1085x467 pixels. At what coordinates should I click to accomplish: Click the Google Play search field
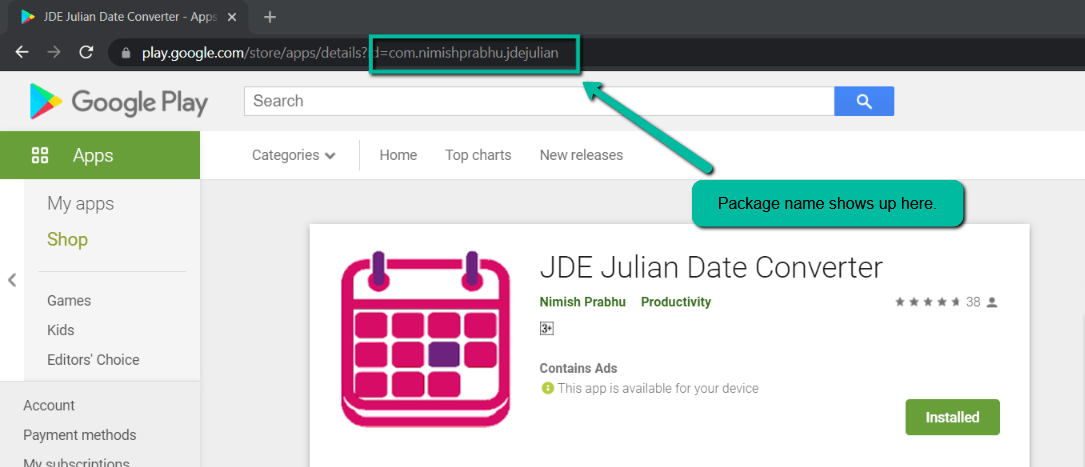539,101
